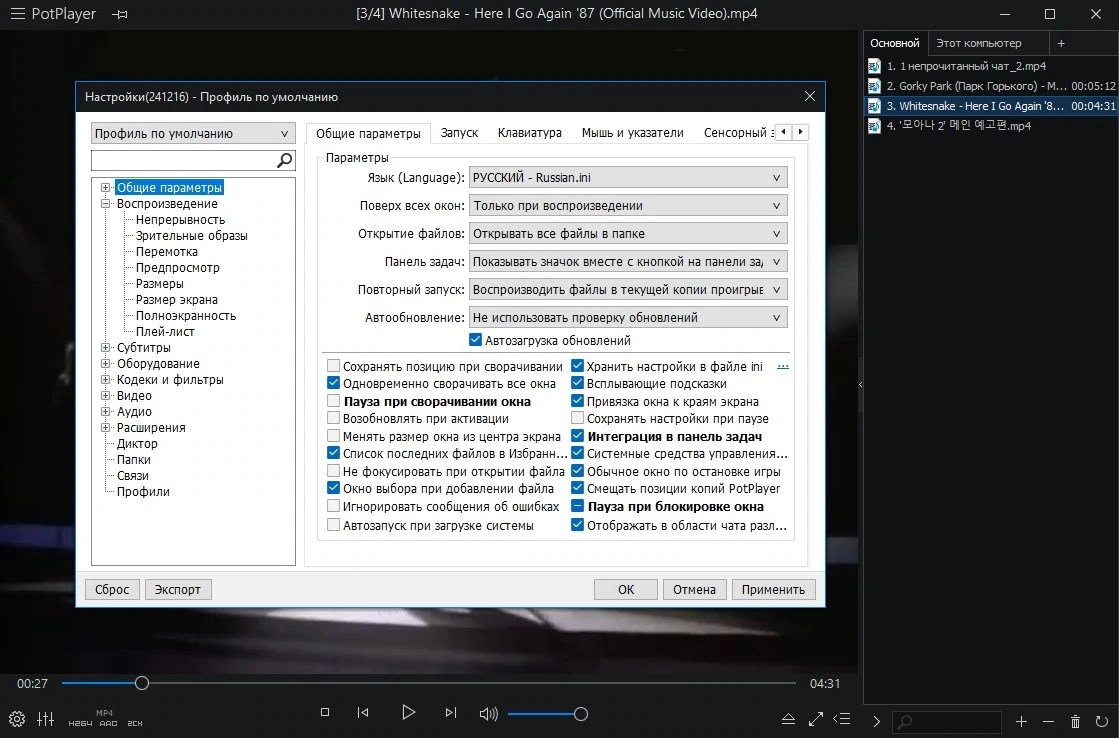Go to previous track icon
The height and width of the screenshot is (738, 1119).
click(x=363, y=712)
